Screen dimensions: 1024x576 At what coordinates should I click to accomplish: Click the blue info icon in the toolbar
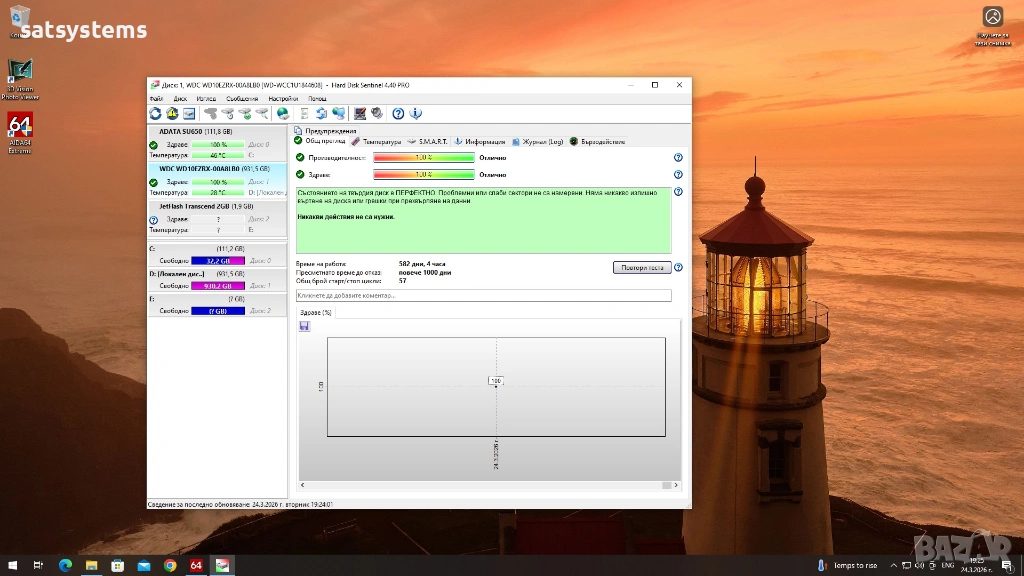pyautogui.click(x=415, y=114)
